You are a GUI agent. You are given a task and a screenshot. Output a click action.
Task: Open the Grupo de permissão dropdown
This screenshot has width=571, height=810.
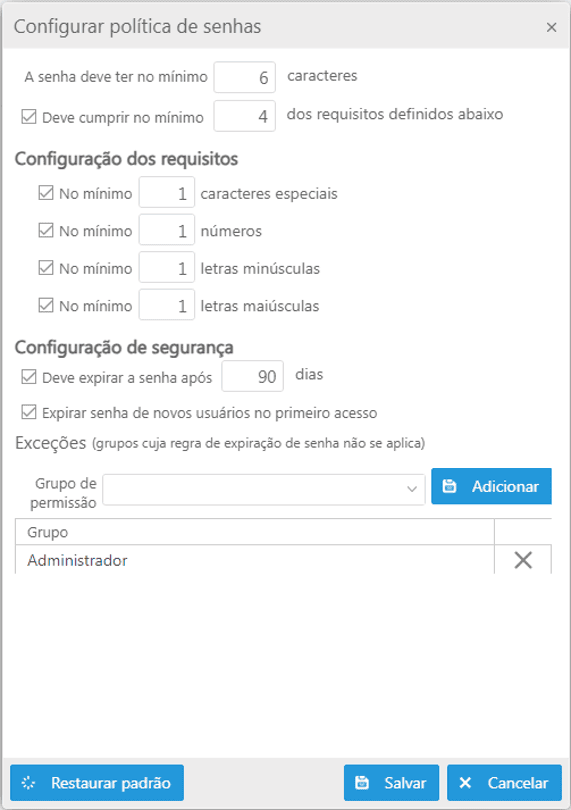pyautogui.click(x=264, y=489)
